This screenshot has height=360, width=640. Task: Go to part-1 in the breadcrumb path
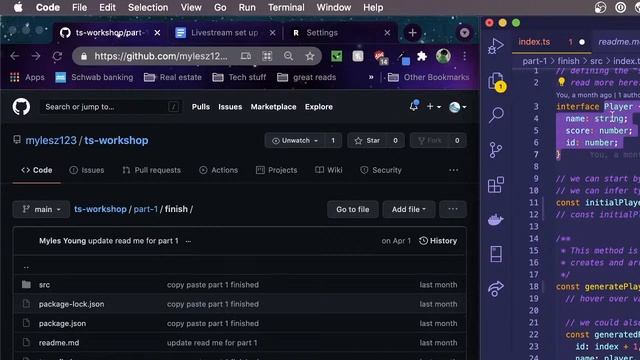pos(146,209)
